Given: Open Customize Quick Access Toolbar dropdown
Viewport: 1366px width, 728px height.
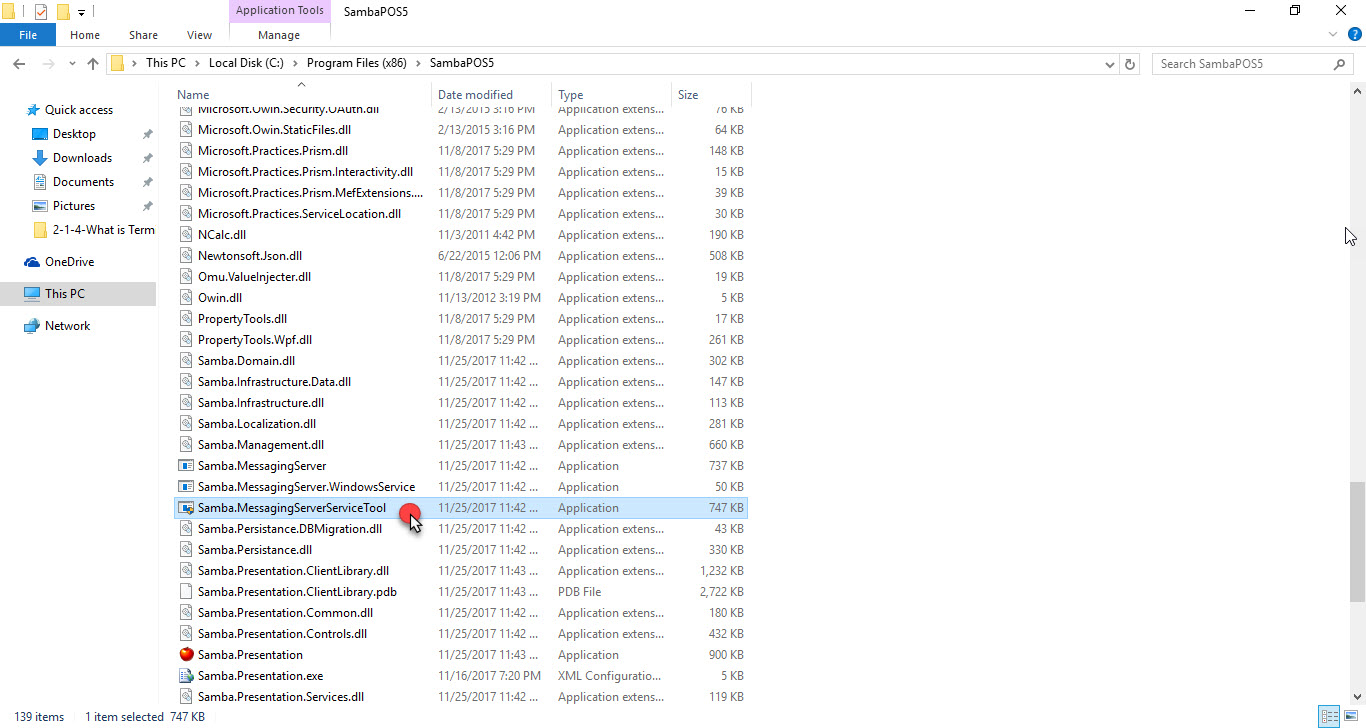Looking at the screenshot, I should tap(81, 13).
